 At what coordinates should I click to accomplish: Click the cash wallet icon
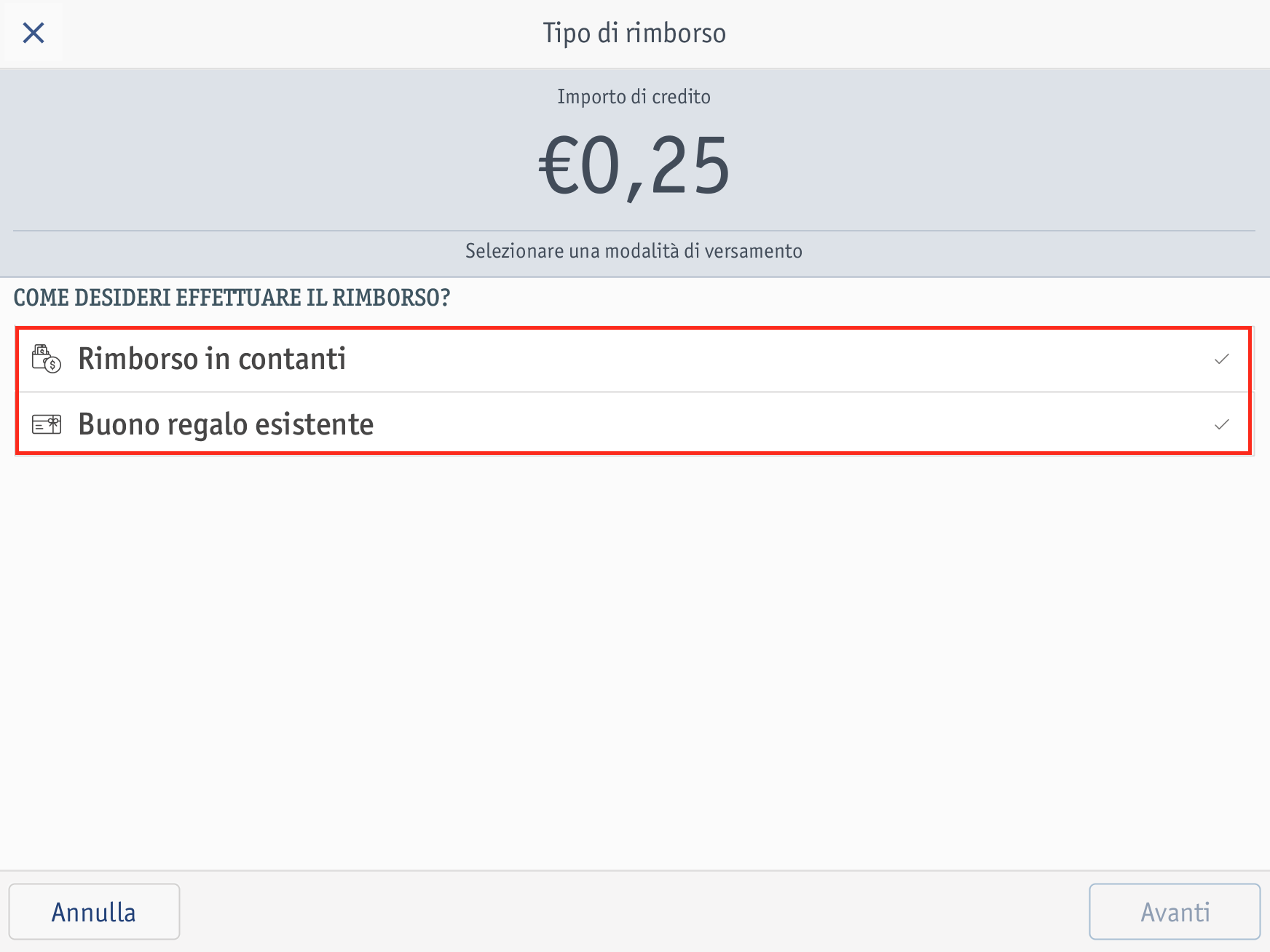(47, 359)
